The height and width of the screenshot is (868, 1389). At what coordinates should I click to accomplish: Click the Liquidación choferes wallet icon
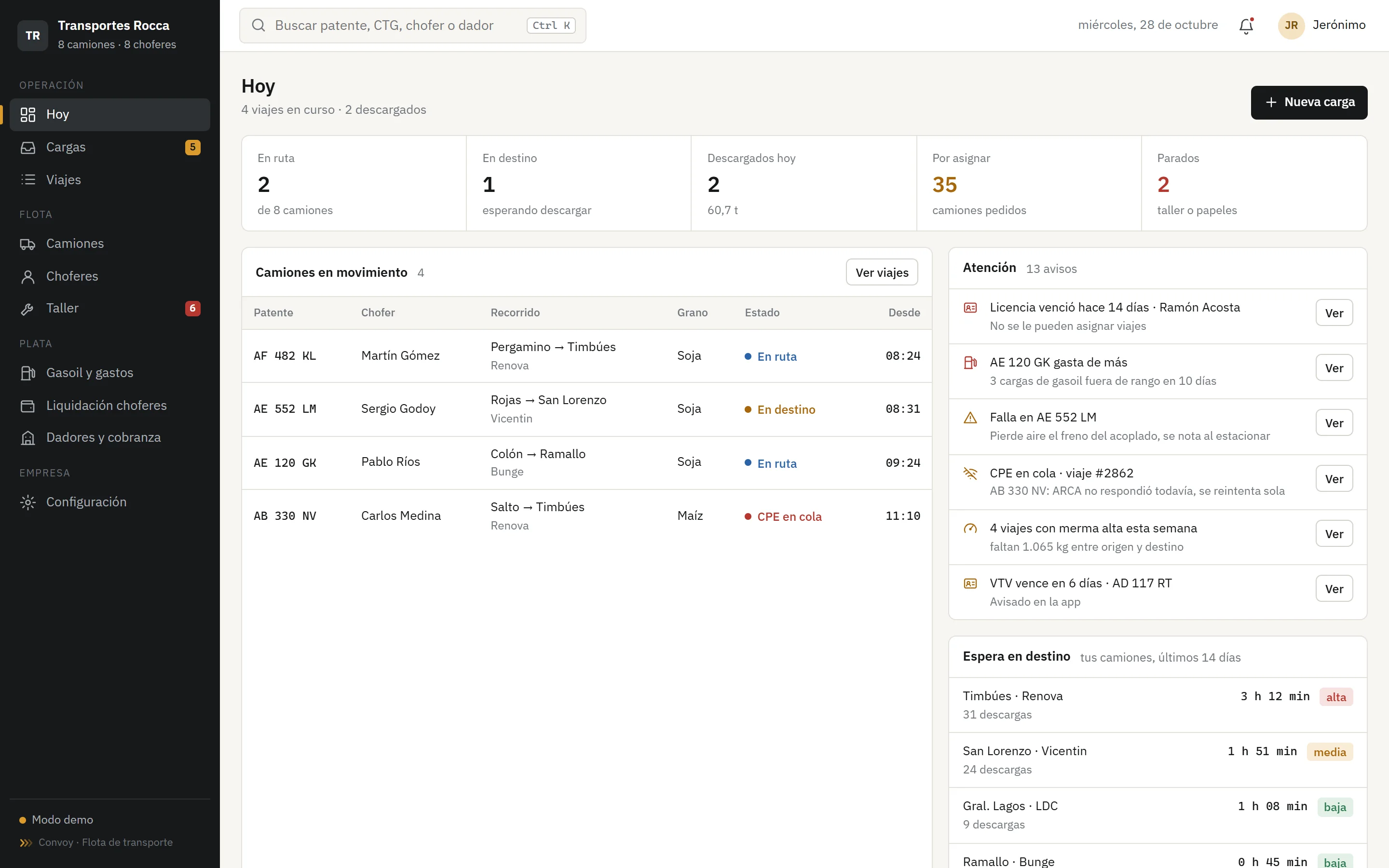[x=27, y=406]
